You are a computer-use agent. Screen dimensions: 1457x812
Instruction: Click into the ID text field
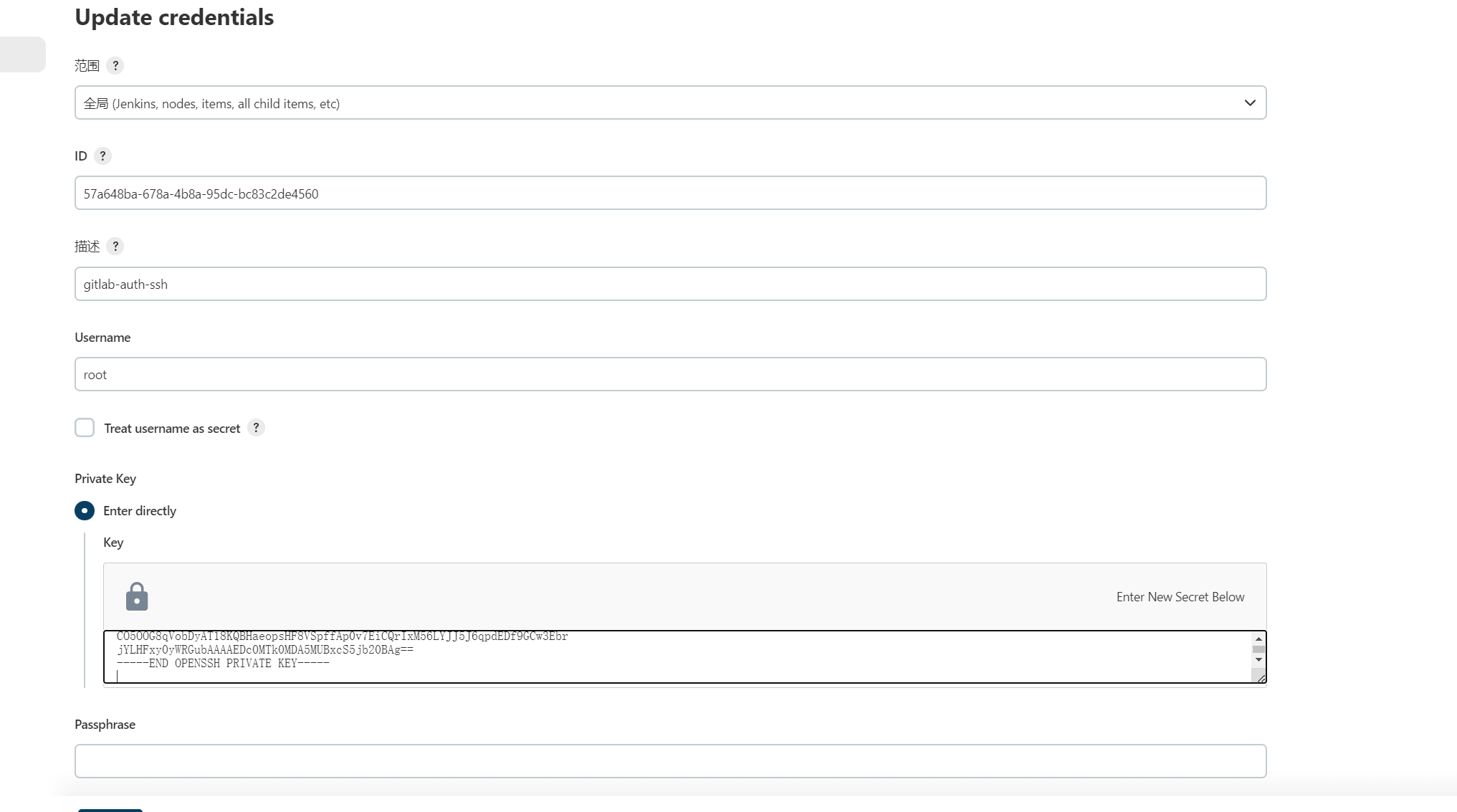[x=670, y=194]
